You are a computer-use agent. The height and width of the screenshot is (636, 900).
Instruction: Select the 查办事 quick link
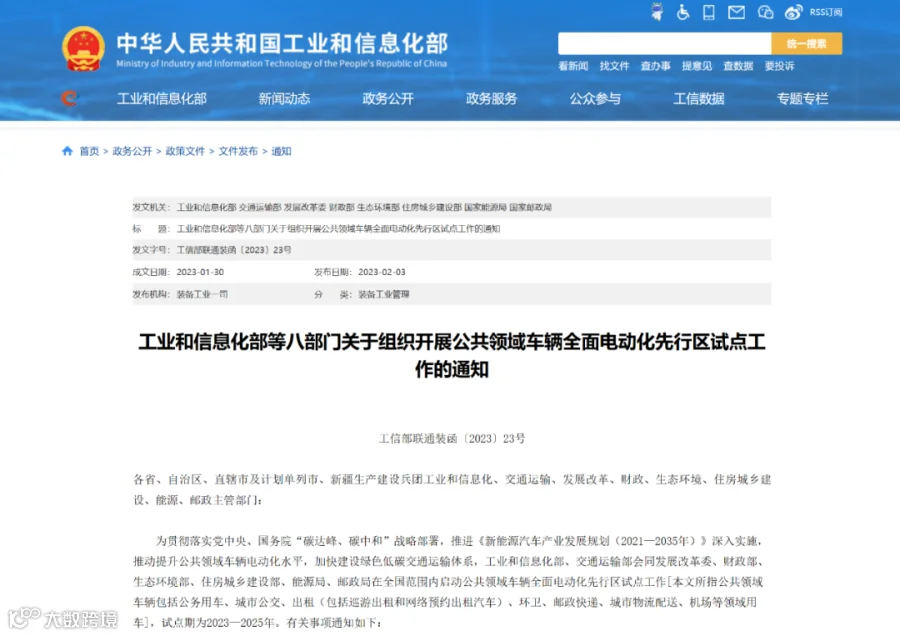655,66
